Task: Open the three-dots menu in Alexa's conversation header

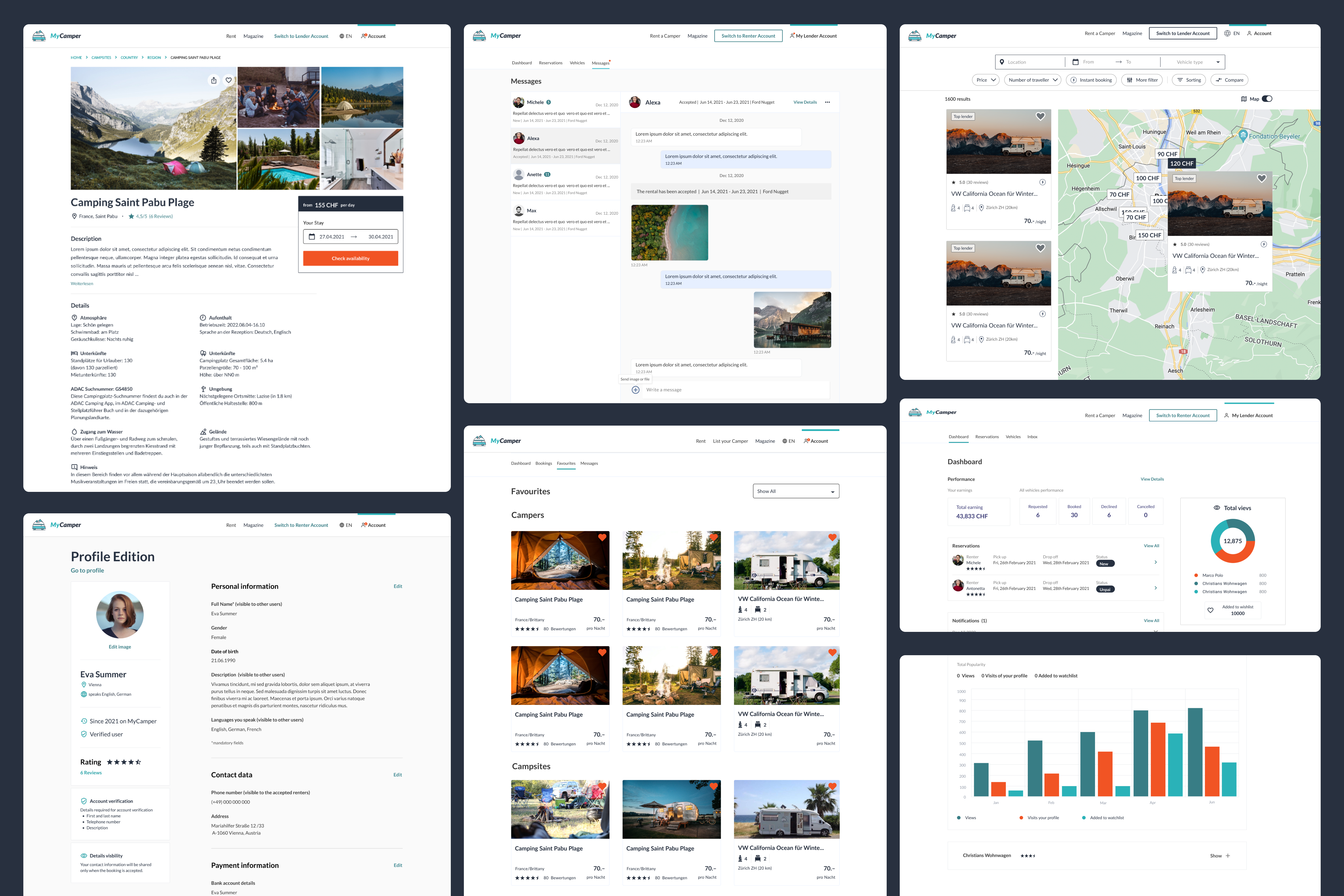Action: coord(827,102)
